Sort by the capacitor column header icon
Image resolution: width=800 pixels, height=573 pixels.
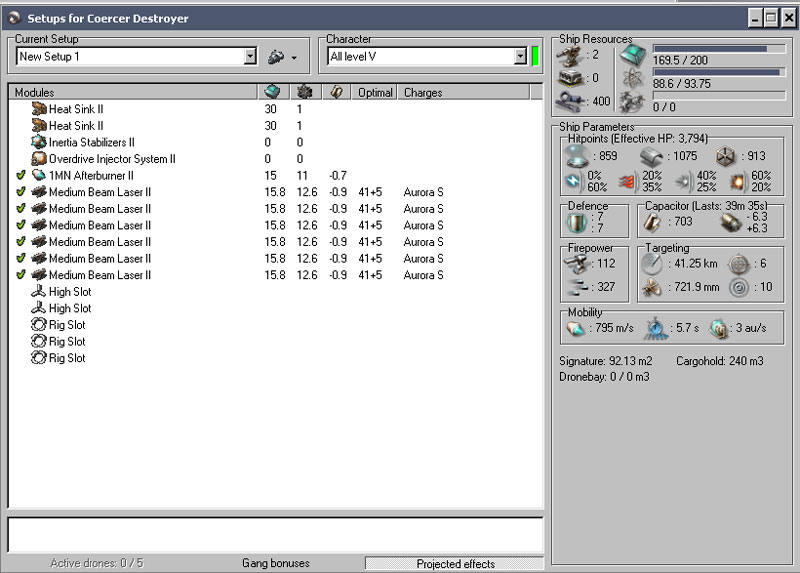click(336, 92)
